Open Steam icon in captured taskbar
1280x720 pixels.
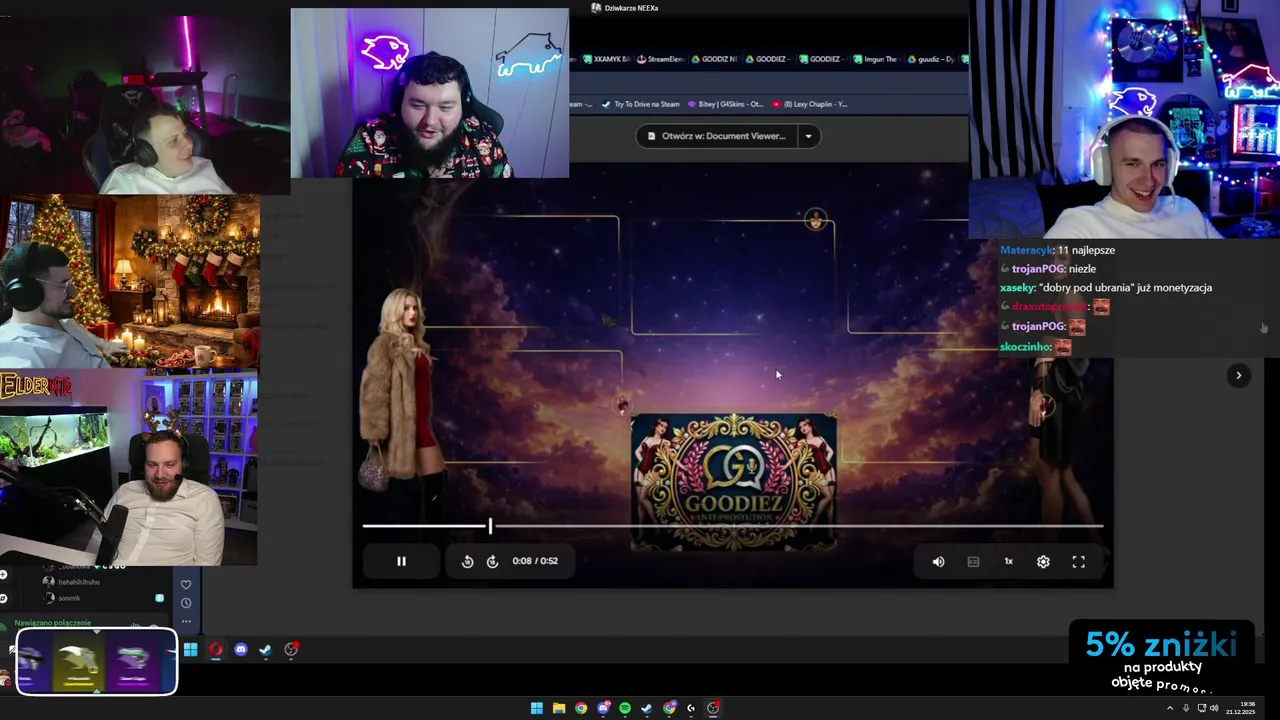pos(265,650)
